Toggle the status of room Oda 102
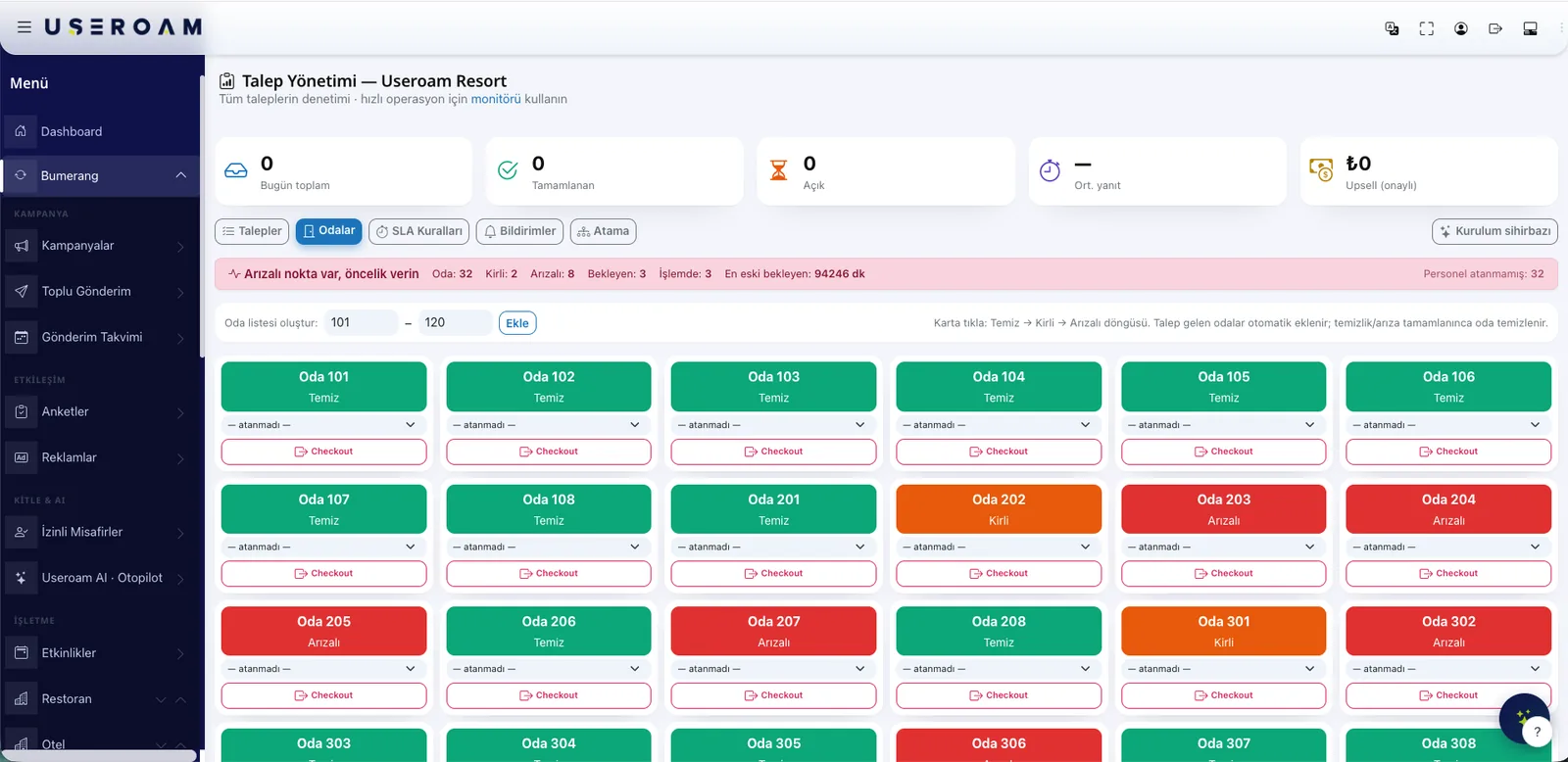The image size is (1568, 762). [549, 387]
